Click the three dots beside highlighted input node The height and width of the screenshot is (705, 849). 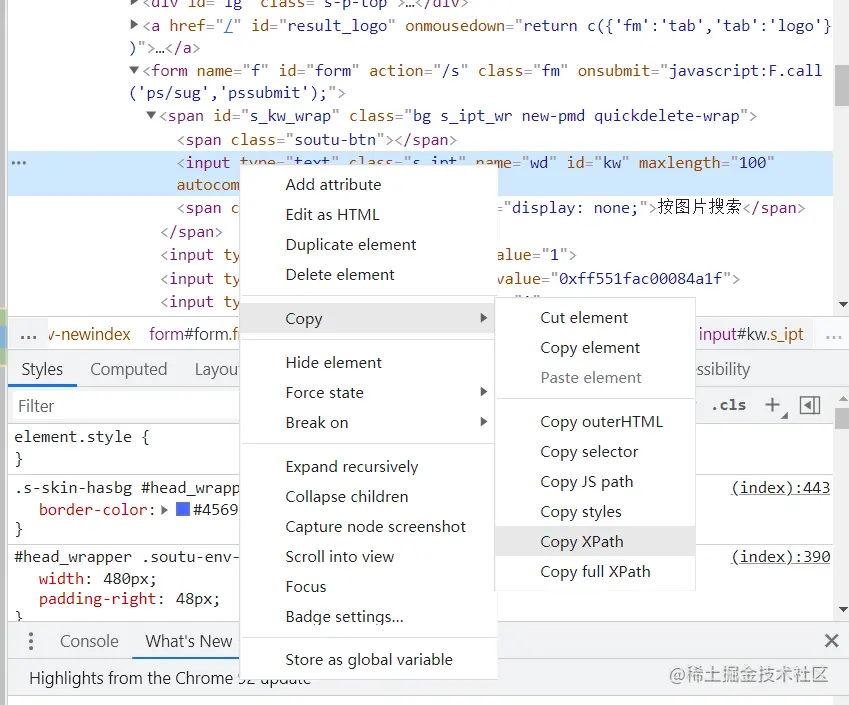19,162
